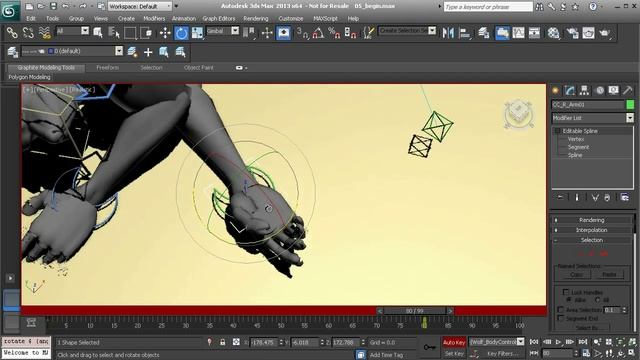Toggle the Angle Snap icon
Viewport: 640px width, 360px height.
click(x=318, y=33)
